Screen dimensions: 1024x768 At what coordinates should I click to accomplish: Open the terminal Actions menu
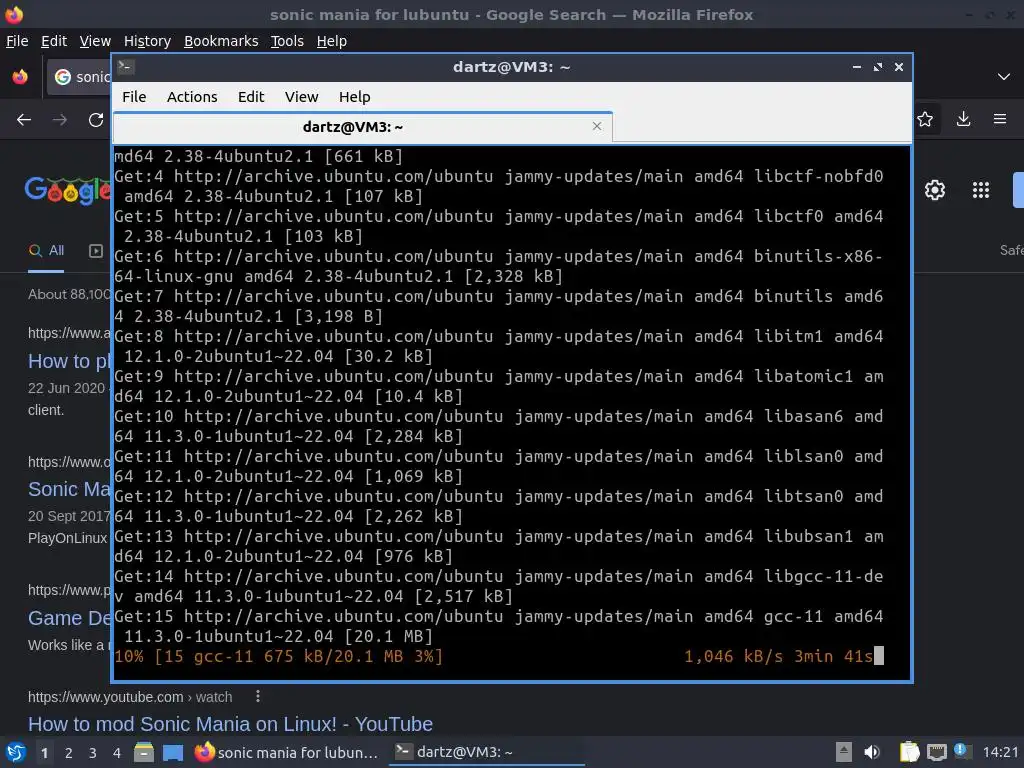[192, 97]
